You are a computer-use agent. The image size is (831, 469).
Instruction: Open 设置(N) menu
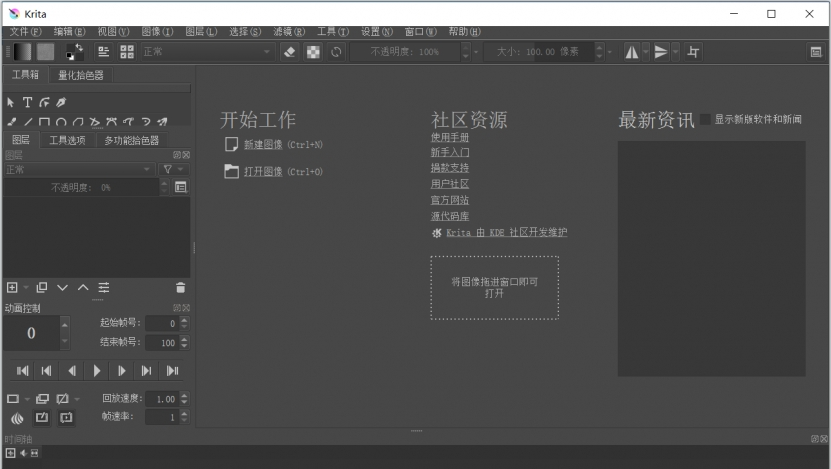coord(377,32)
